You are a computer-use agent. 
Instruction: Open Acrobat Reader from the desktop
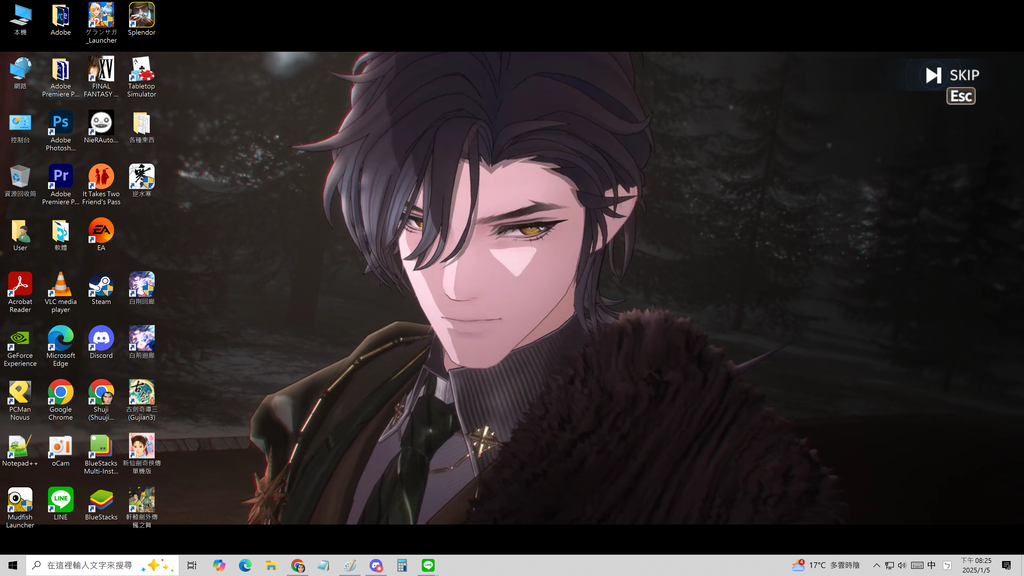20,293
